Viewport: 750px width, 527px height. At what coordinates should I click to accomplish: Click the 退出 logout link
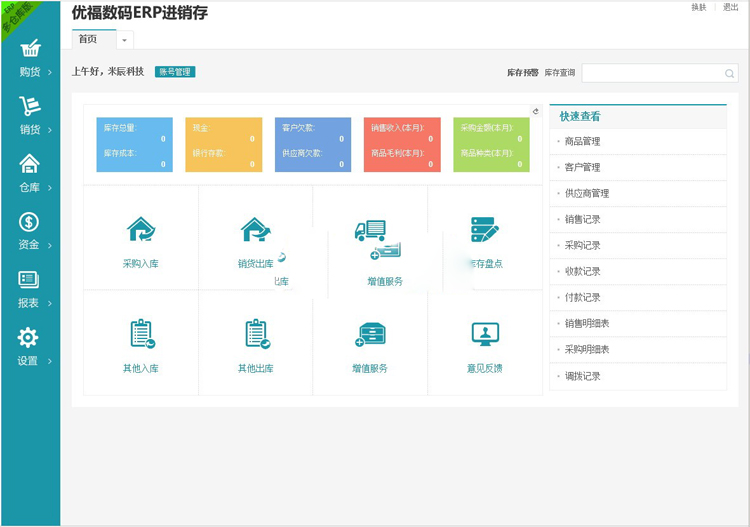pyautogui.click(x=730, y=7)
